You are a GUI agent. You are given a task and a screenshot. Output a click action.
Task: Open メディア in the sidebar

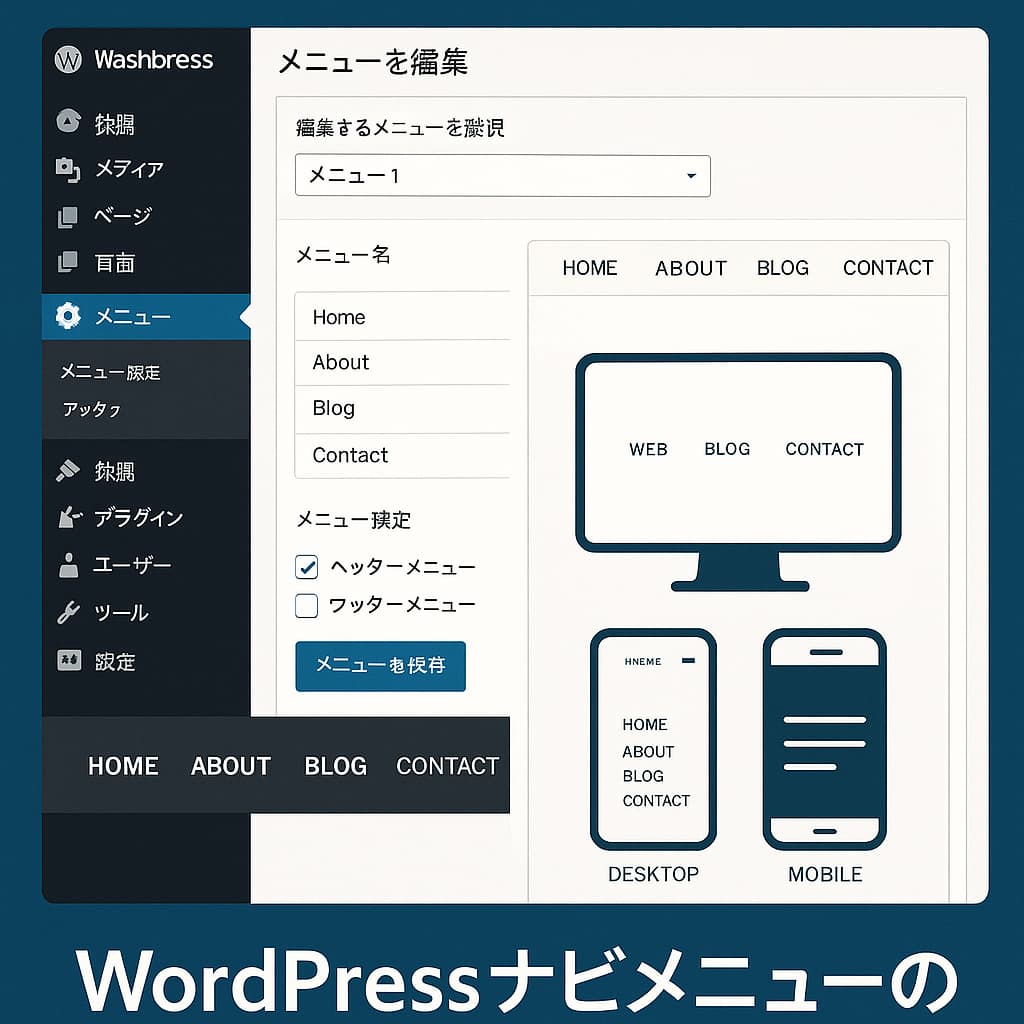coord(129,169)
